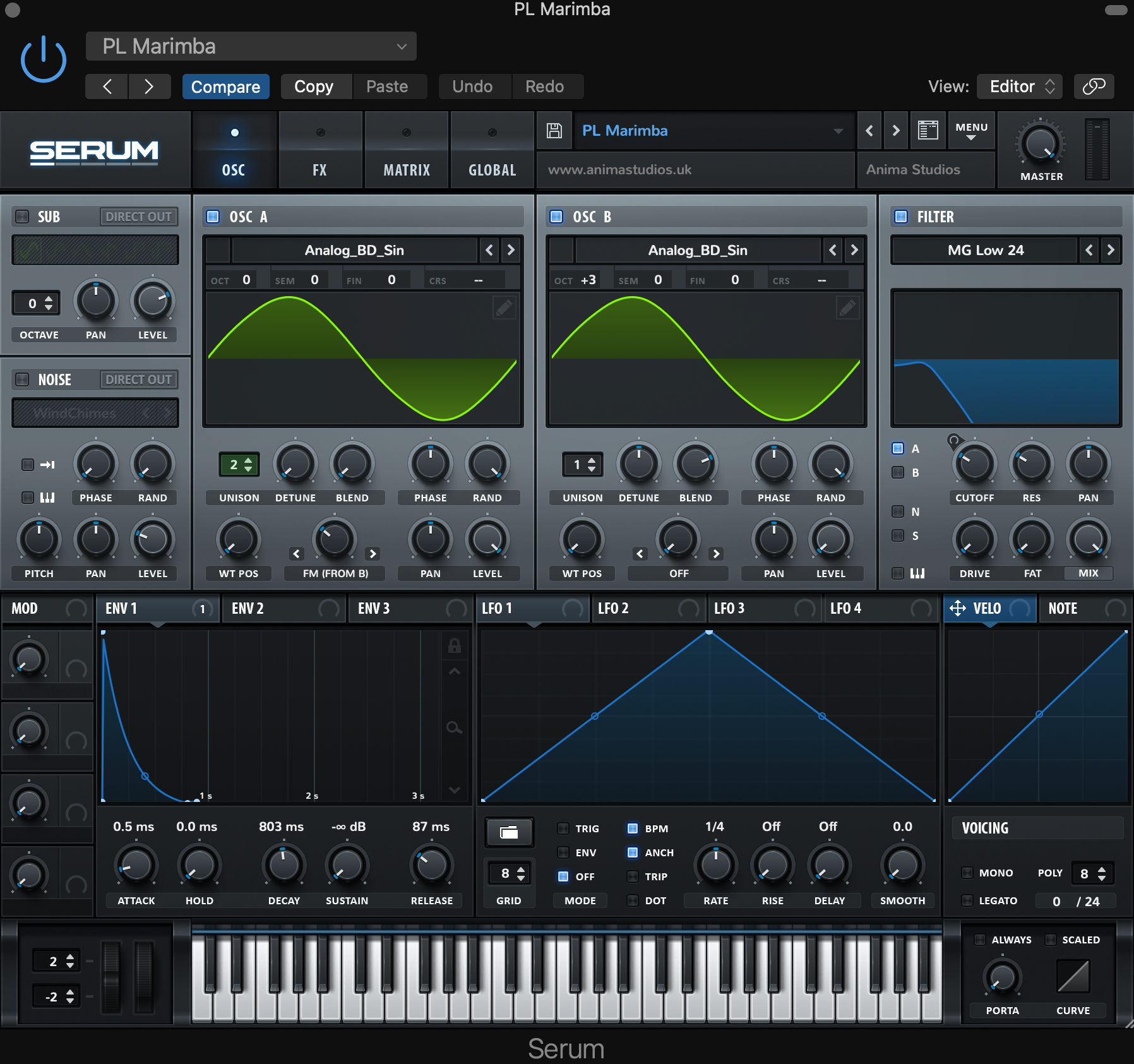Open OSC B wavetable pencil editor
Viewport: 1134px width, 1064px height.
[847, 308]
